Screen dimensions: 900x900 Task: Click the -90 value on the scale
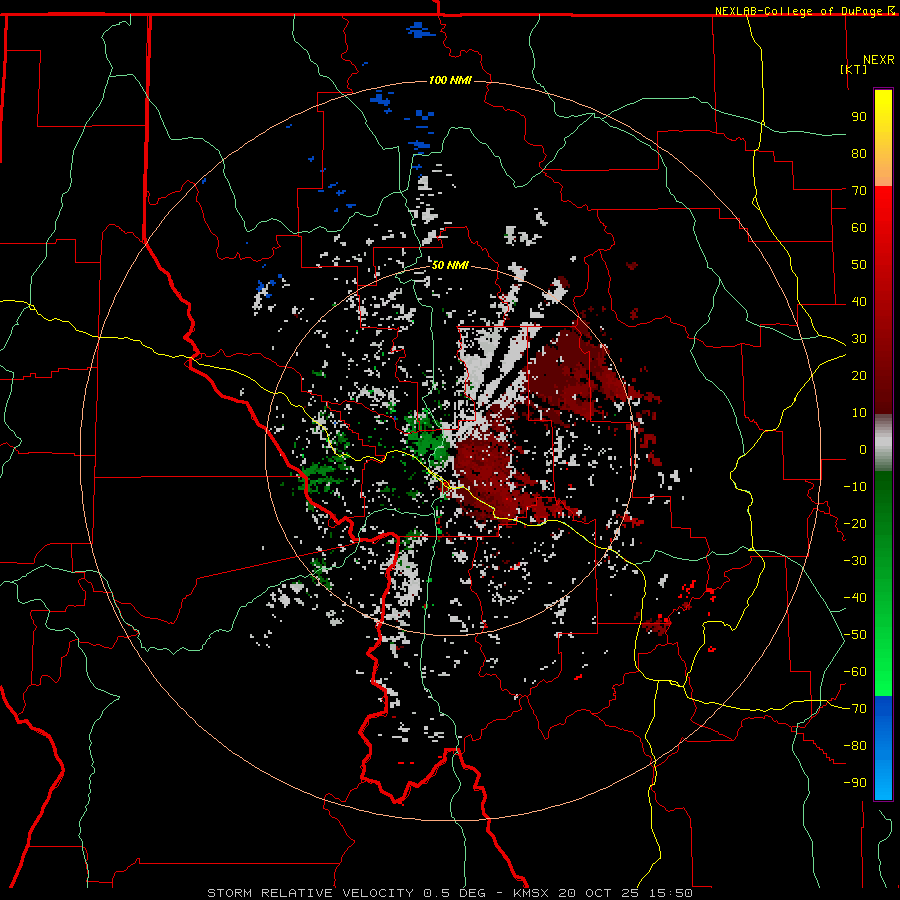(x=855, y=783)
